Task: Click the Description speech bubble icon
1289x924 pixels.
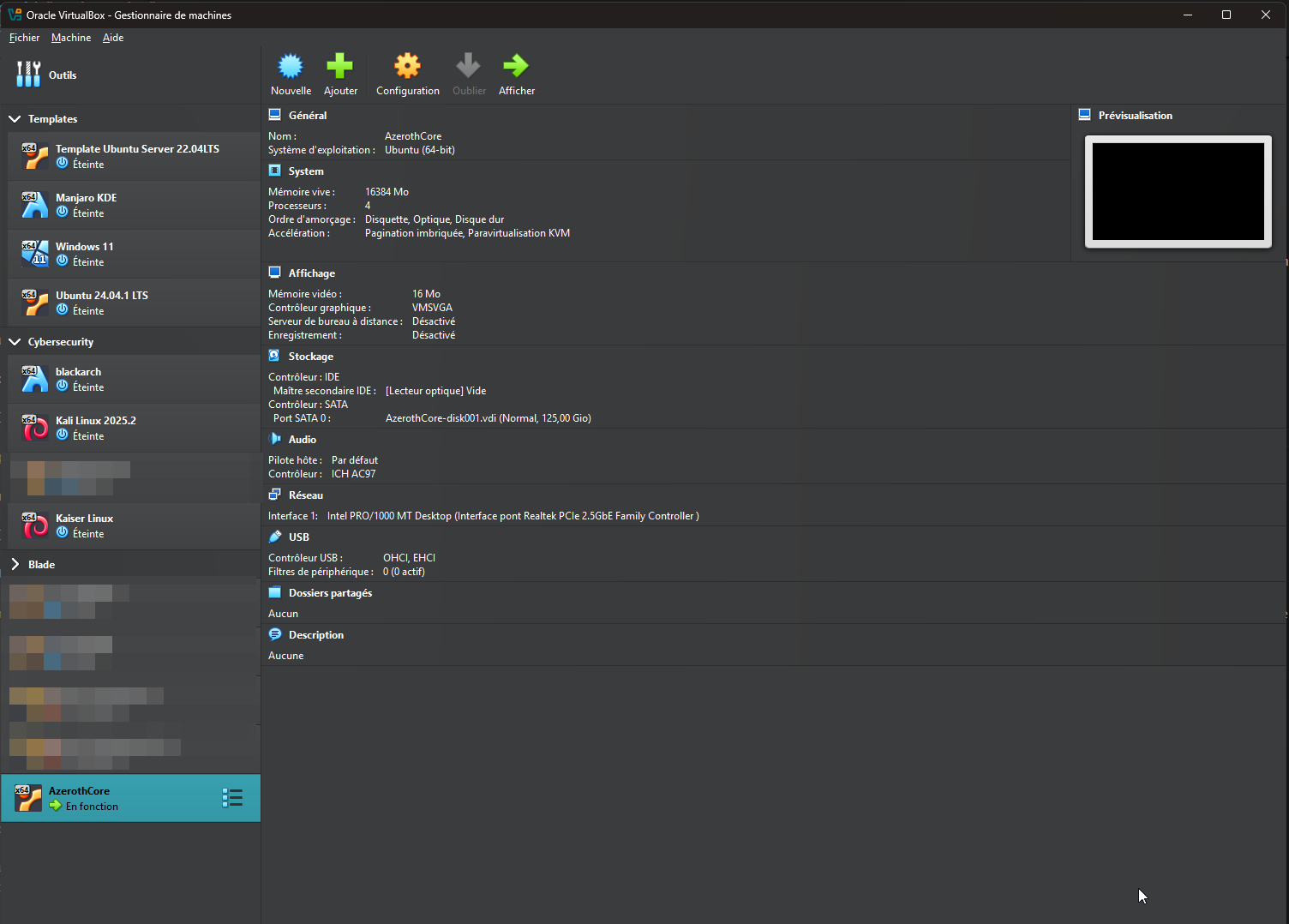Action: pos(274,634)
